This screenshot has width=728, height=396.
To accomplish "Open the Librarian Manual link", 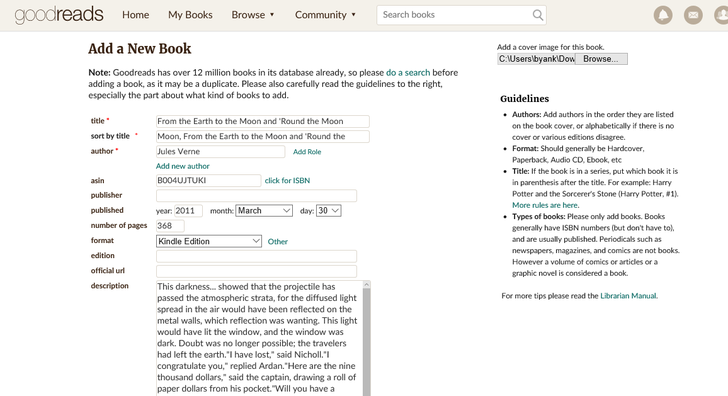I will pos(628,296).
